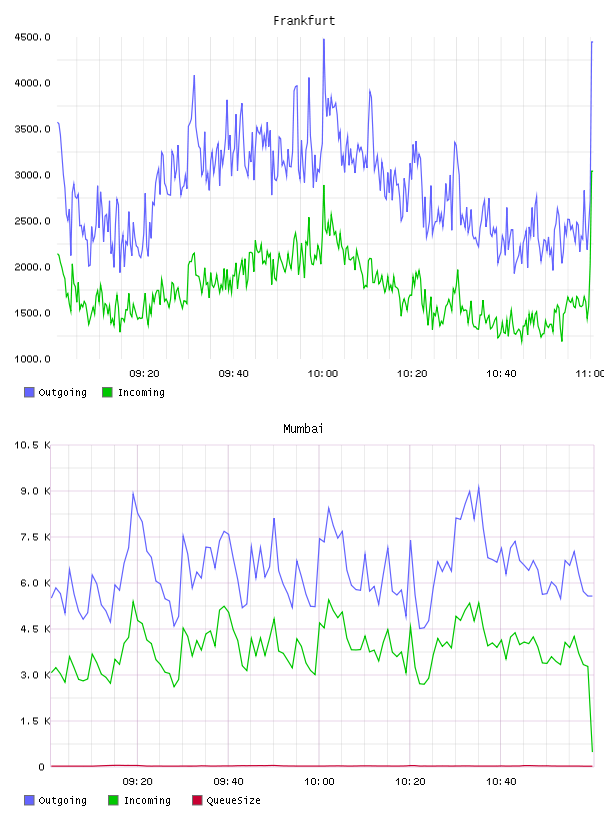
Task: Click the 10:40 time label in Frankfurt chart
Action: pos(501,373)
